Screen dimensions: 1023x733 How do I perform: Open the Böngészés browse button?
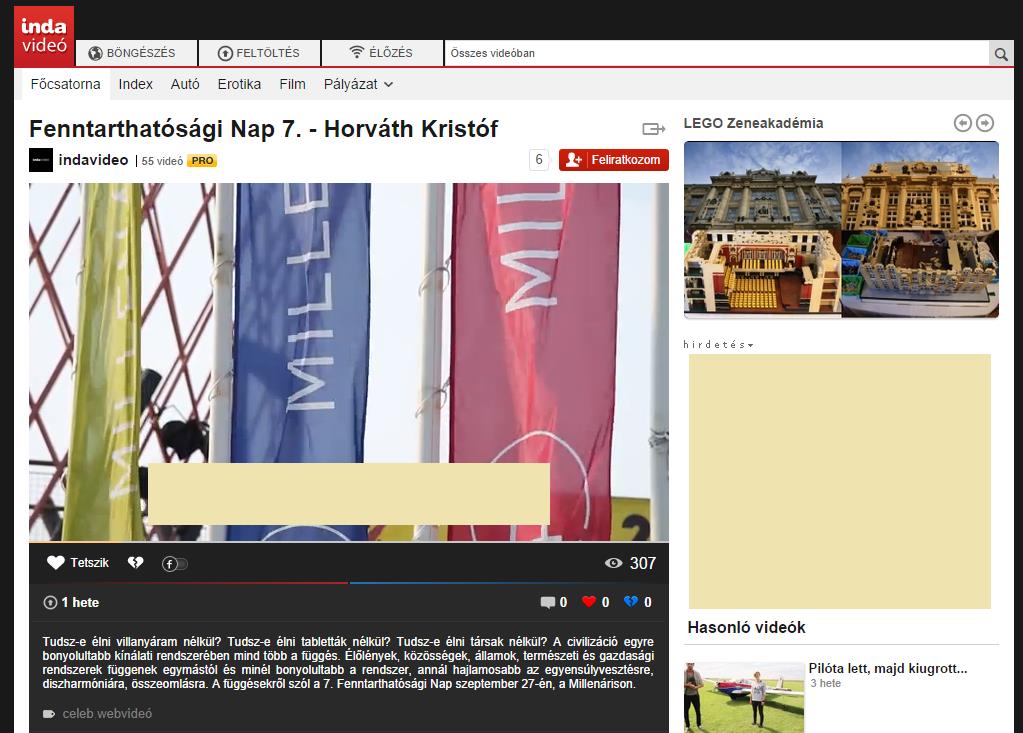click(136, 53)
